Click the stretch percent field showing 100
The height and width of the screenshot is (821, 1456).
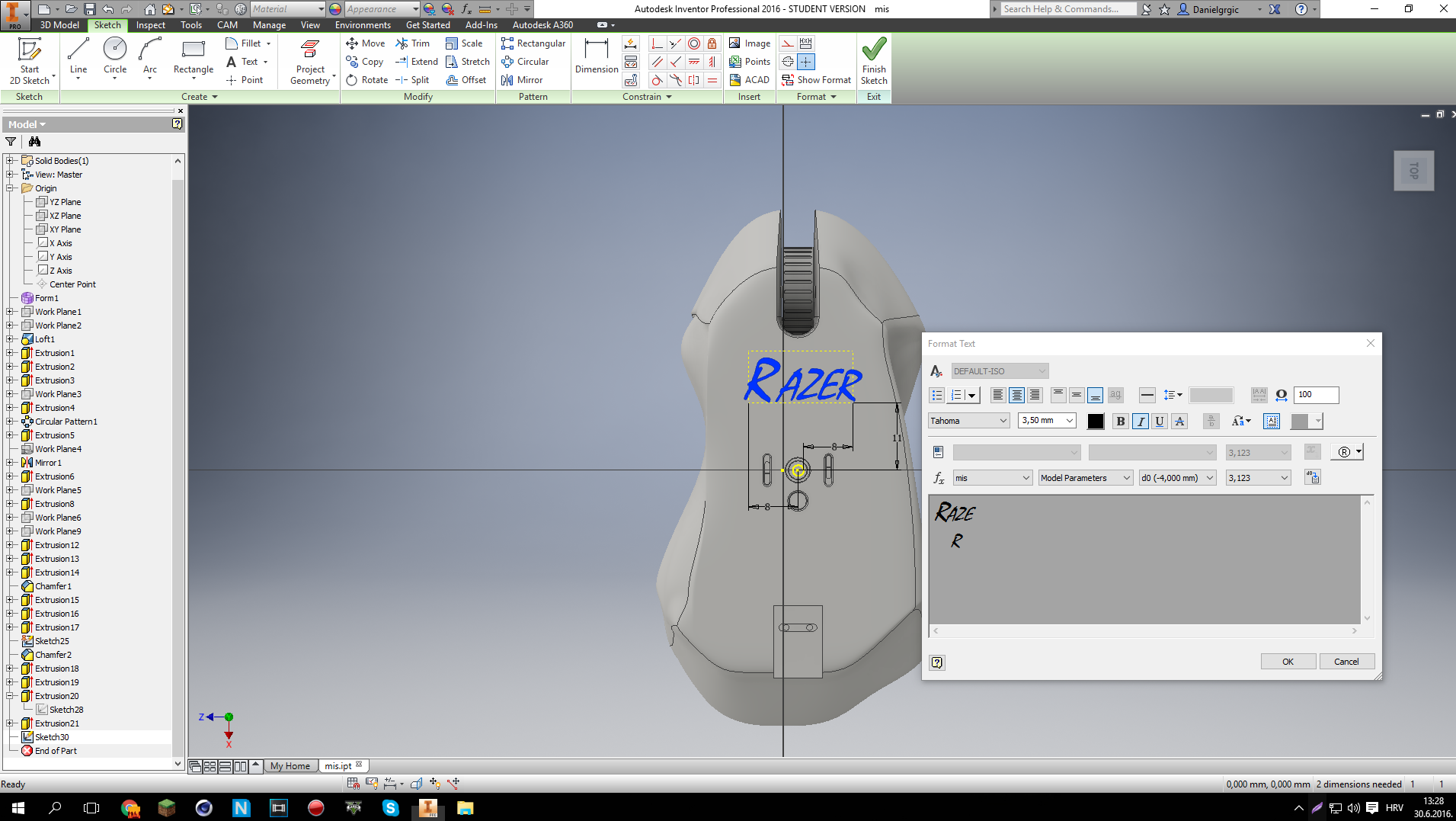click(1317, 395)
